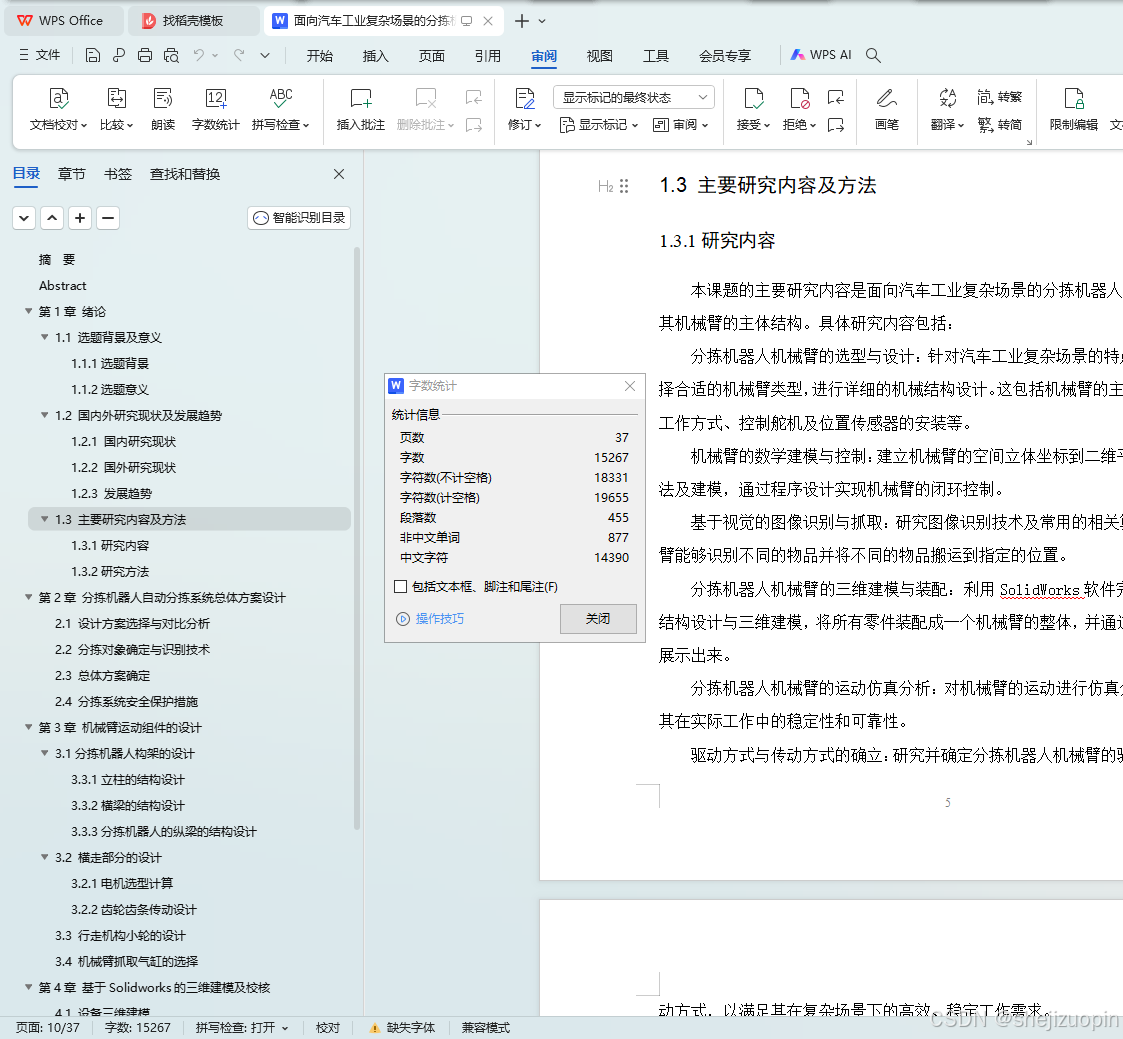
Task: Convert text with 繁转简
Action: tap(1000, 125)
